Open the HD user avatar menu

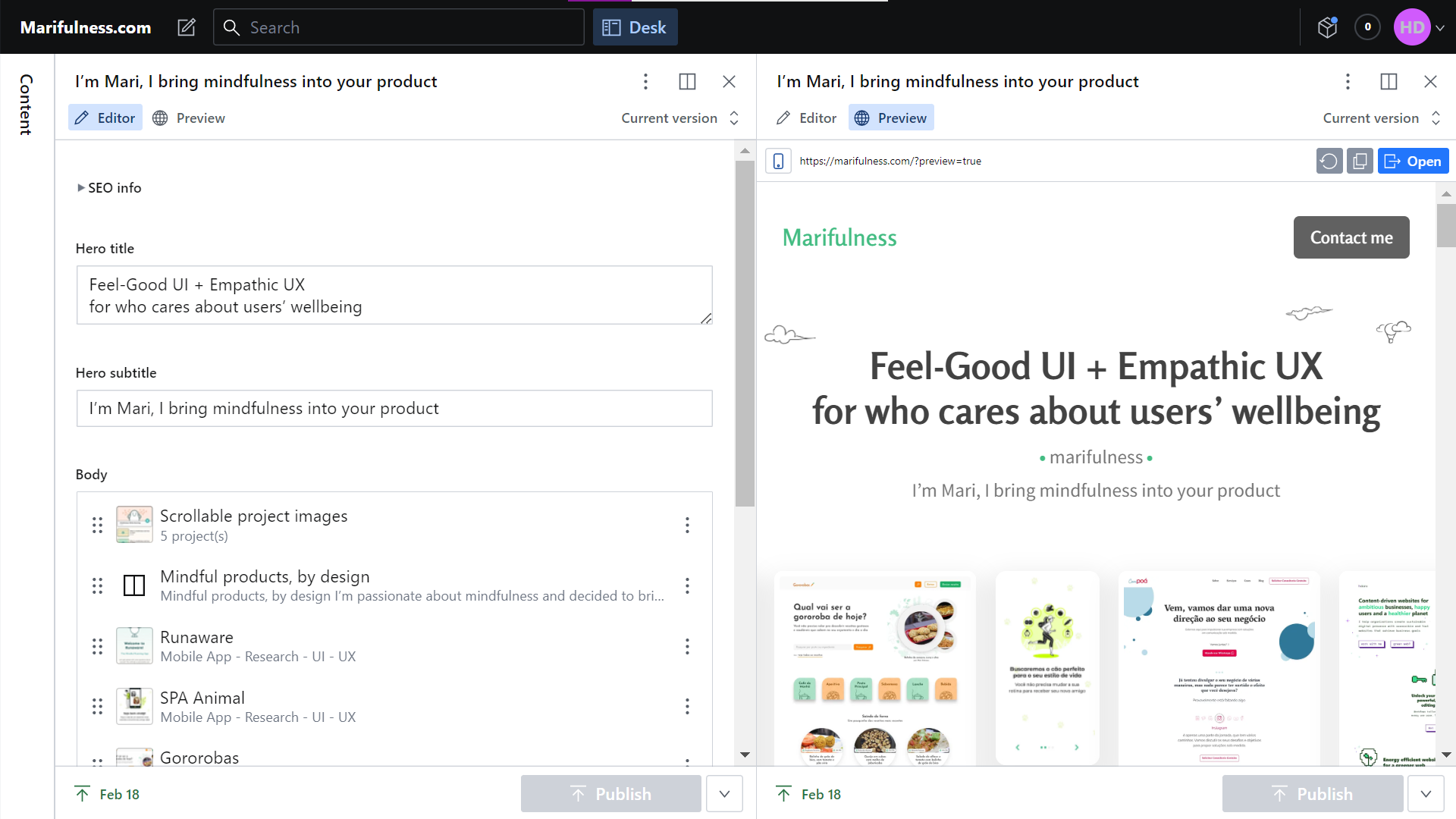point(1420,27)
